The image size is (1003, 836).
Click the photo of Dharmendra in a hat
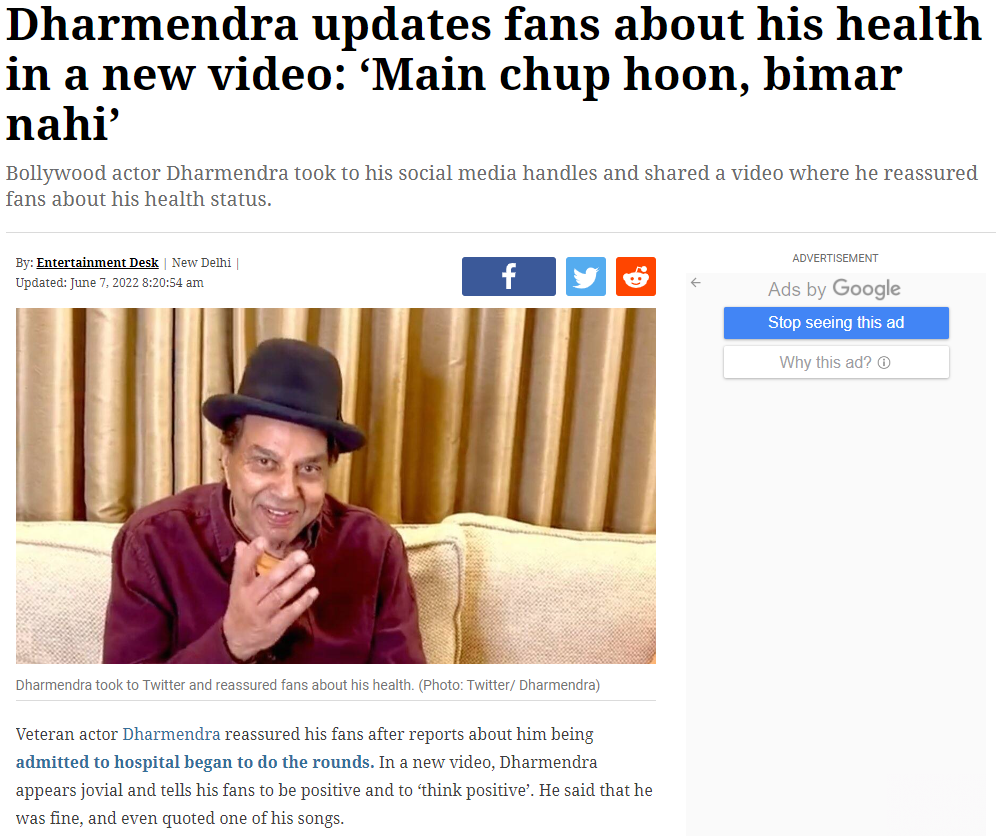(336, 485)
